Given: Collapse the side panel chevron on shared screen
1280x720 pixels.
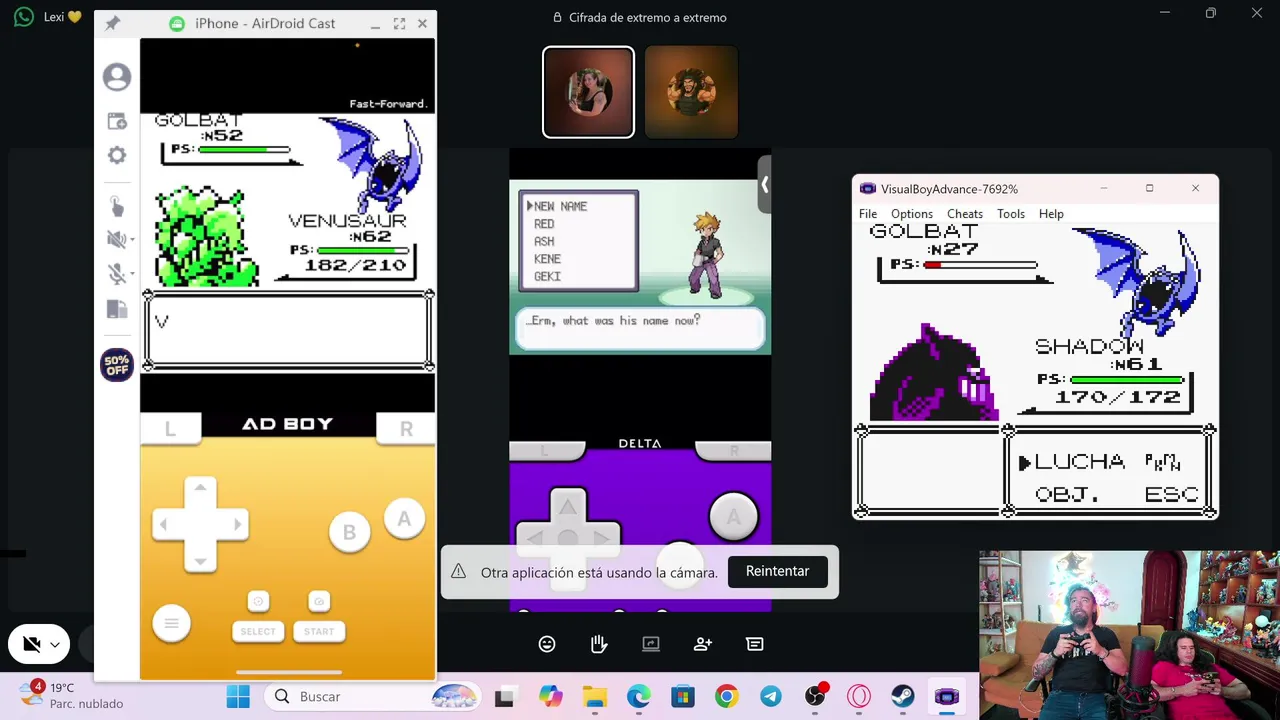Looking at the screenshot, I should pos(764,185).
